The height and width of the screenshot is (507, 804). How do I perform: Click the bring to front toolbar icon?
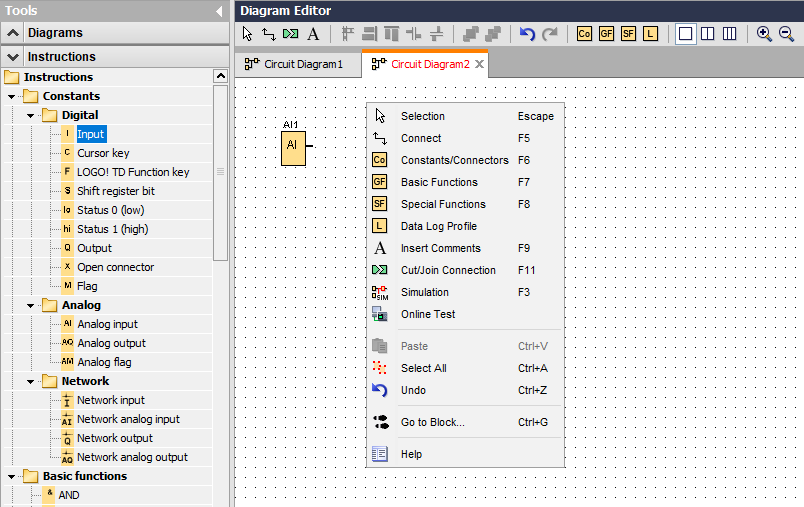point(471,34)
